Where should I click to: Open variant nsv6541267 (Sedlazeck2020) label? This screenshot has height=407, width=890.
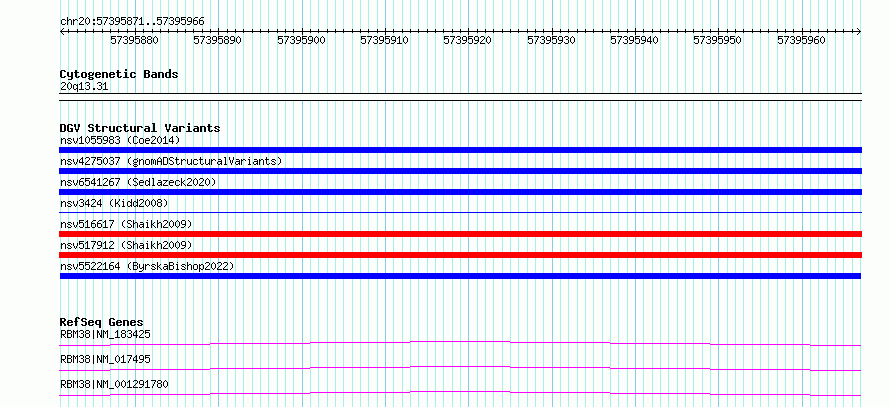pos(138,182)
